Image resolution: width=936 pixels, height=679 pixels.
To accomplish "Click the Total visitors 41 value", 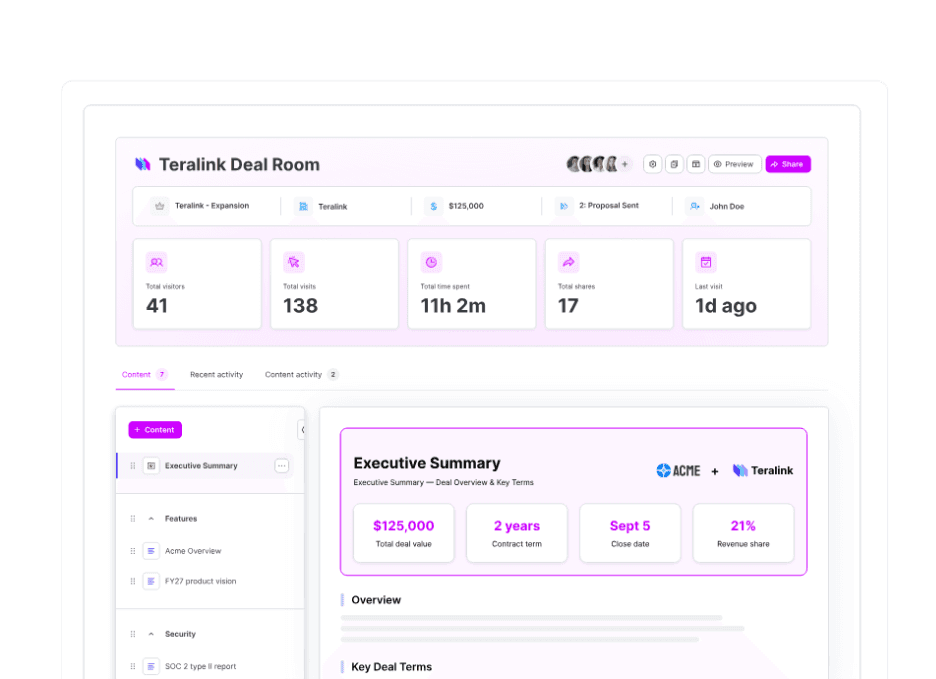I will click(157, 306).
